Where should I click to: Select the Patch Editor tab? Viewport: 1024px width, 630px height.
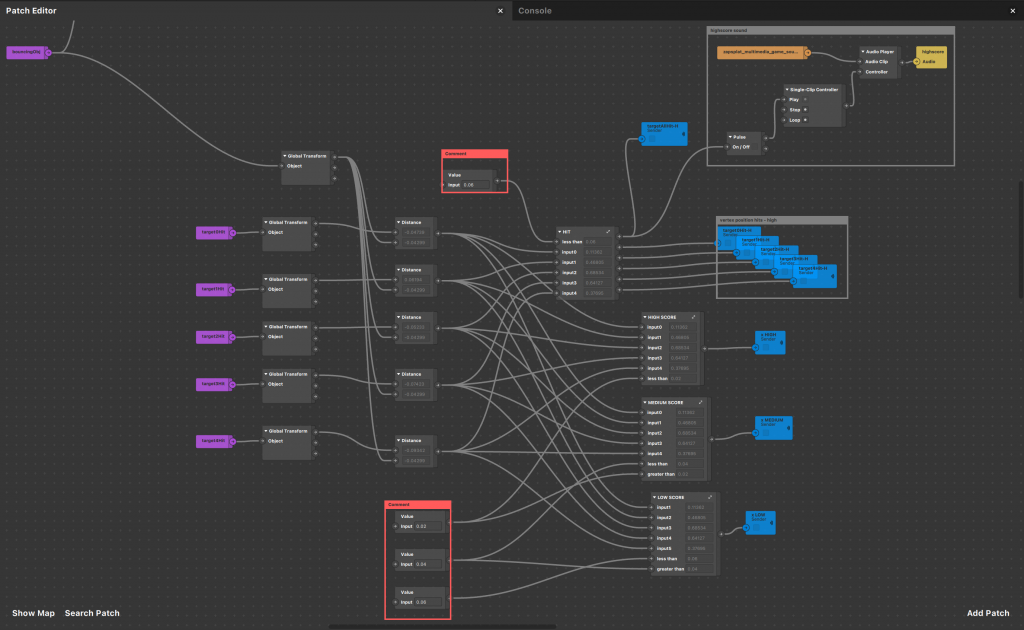tap(31, 10)
